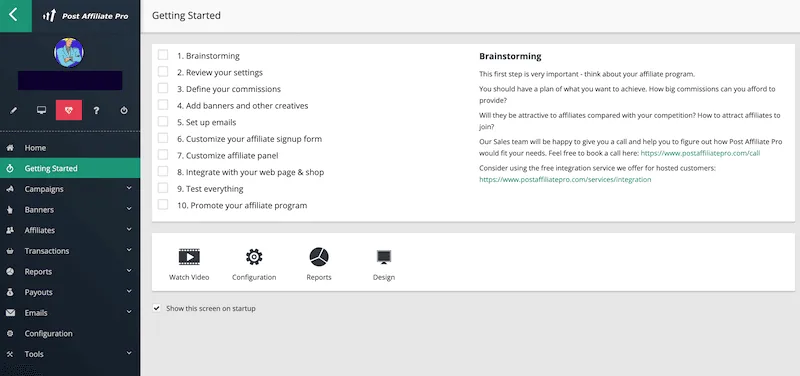
Task: Click the Reports pie icon in sidebar
Action: [x=10, y=272]
